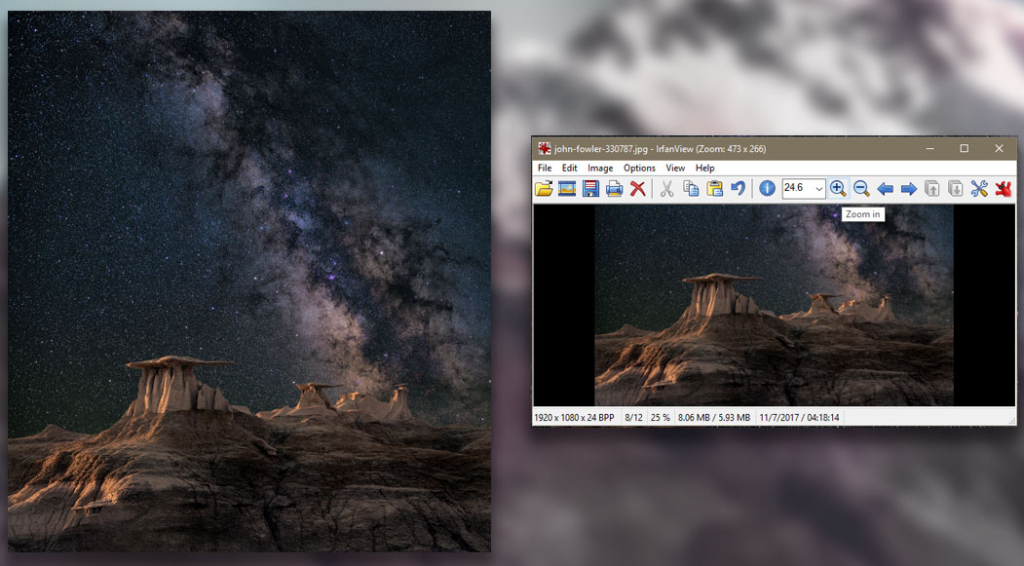Expand the zoom percentage dropdown
Screen dimensions: 1024x566
point(818,188)
